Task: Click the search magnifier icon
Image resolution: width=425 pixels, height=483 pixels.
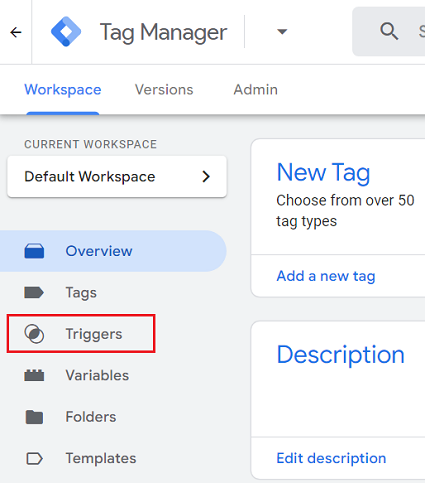Action: click(x=389, y=31)
